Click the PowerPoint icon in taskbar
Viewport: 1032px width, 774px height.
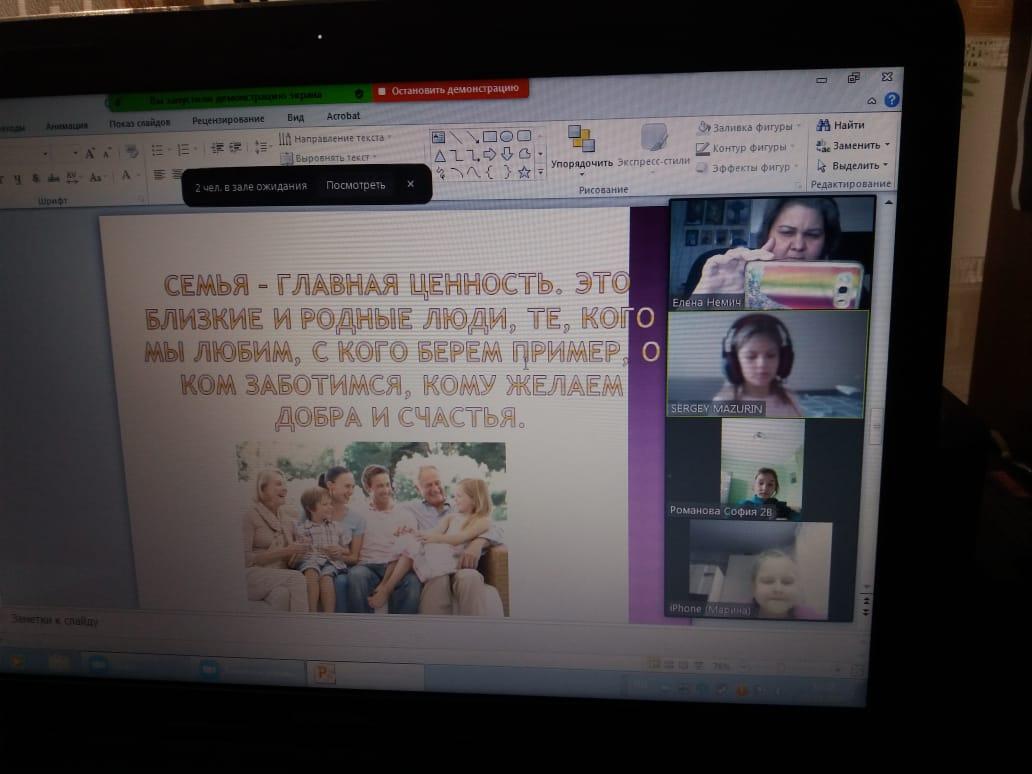322,673
